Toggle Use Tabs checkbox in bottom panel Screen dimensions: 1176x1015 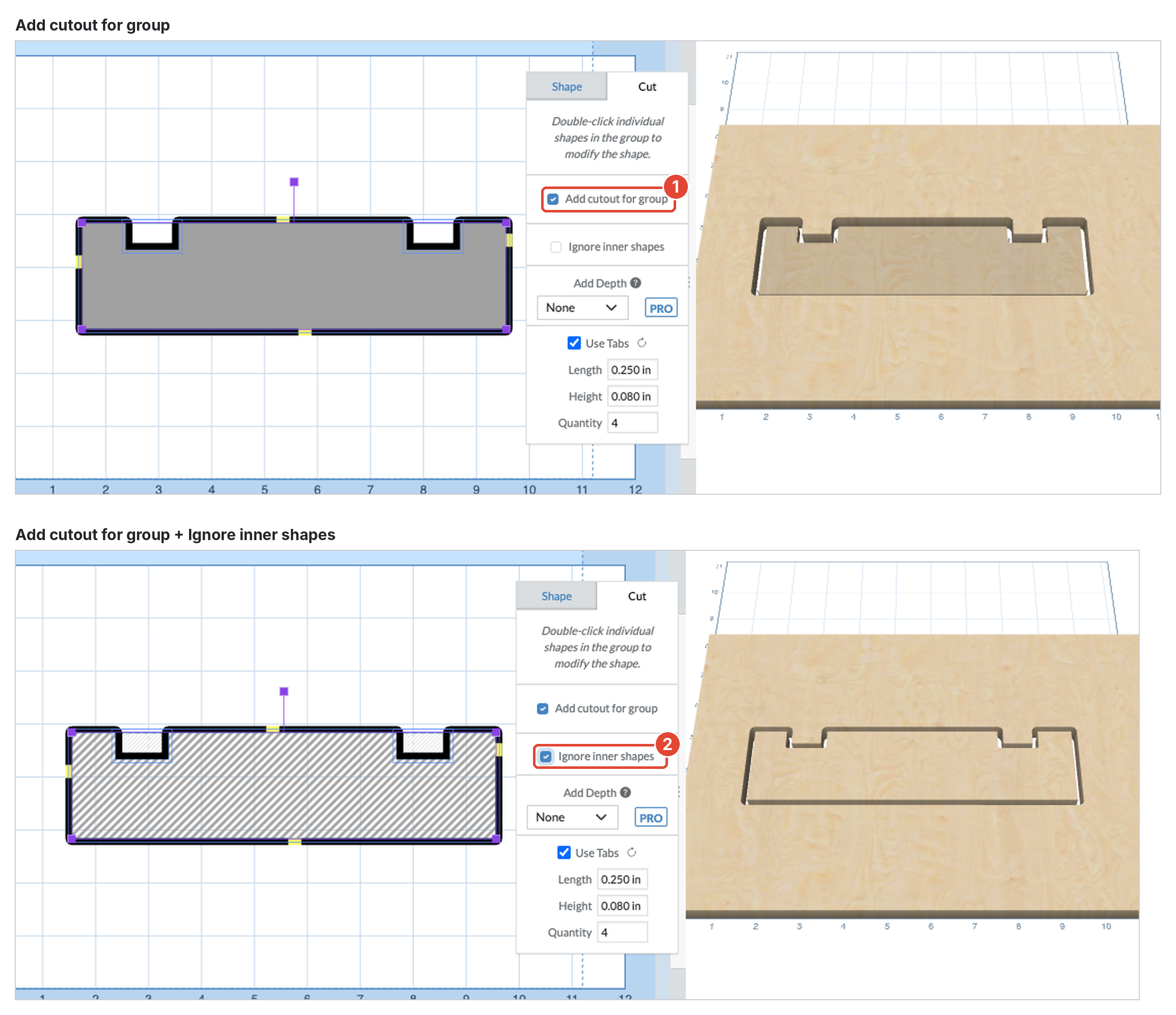point(564,852)
